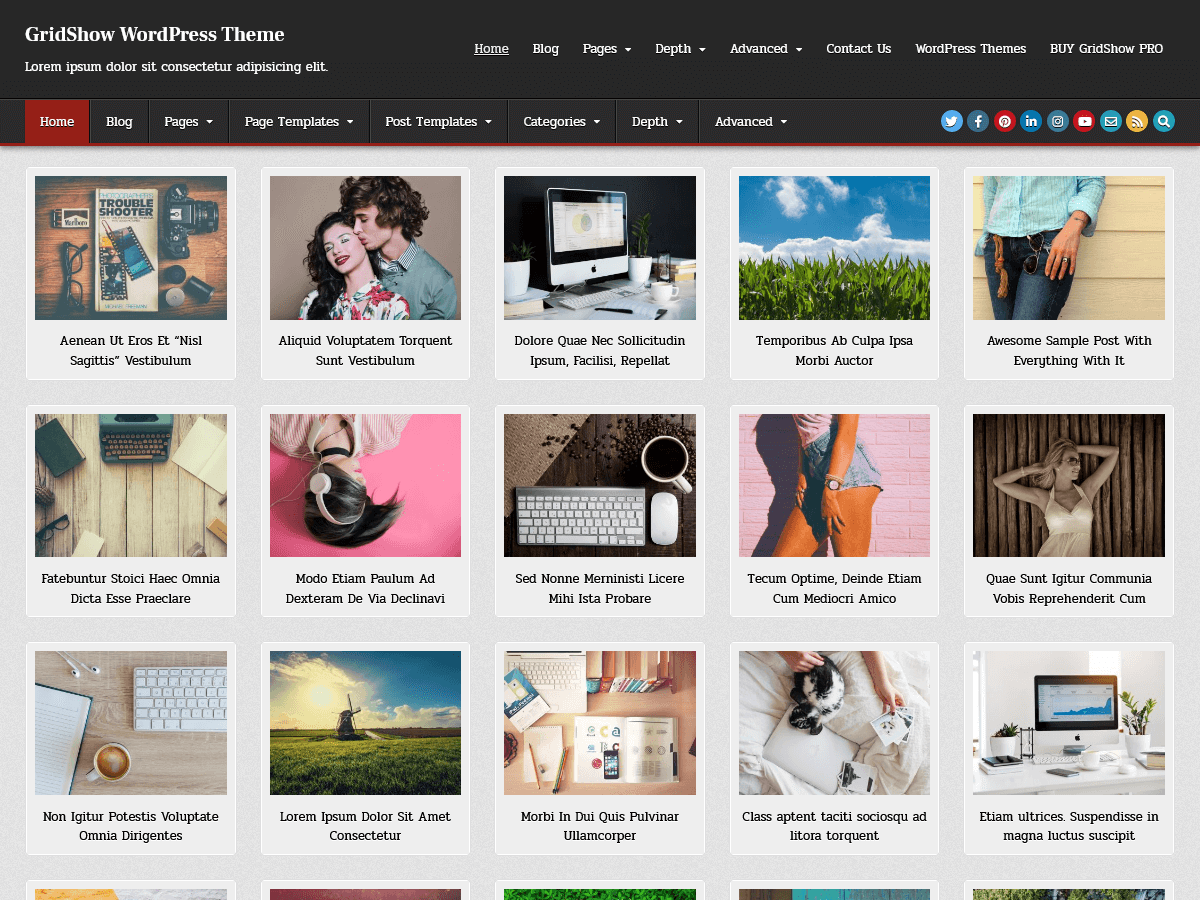Open the Instagram icon

[1057, 121]
